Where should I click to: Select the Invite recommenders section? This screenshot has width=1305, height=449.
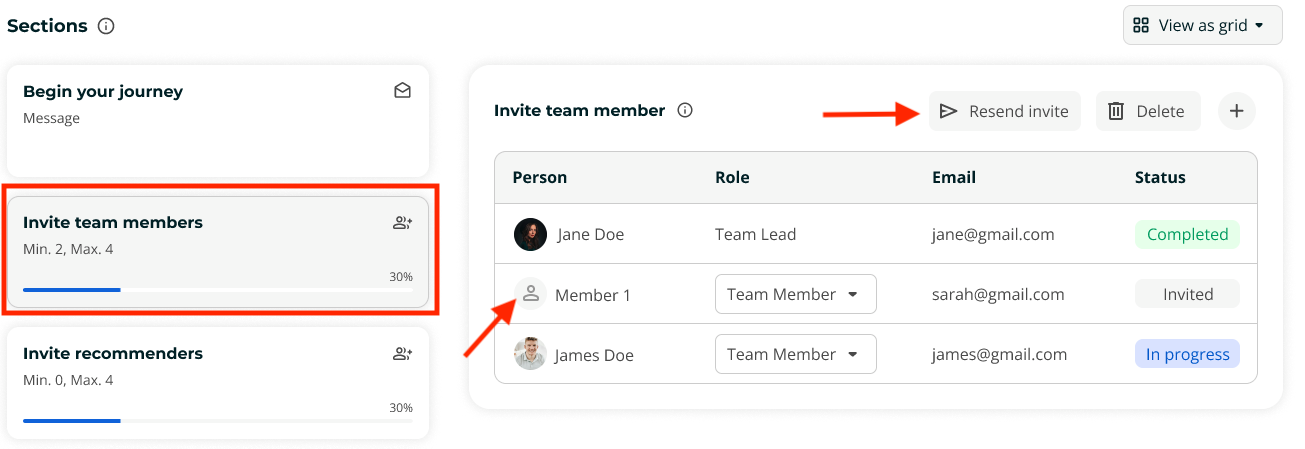click(218, 383)
